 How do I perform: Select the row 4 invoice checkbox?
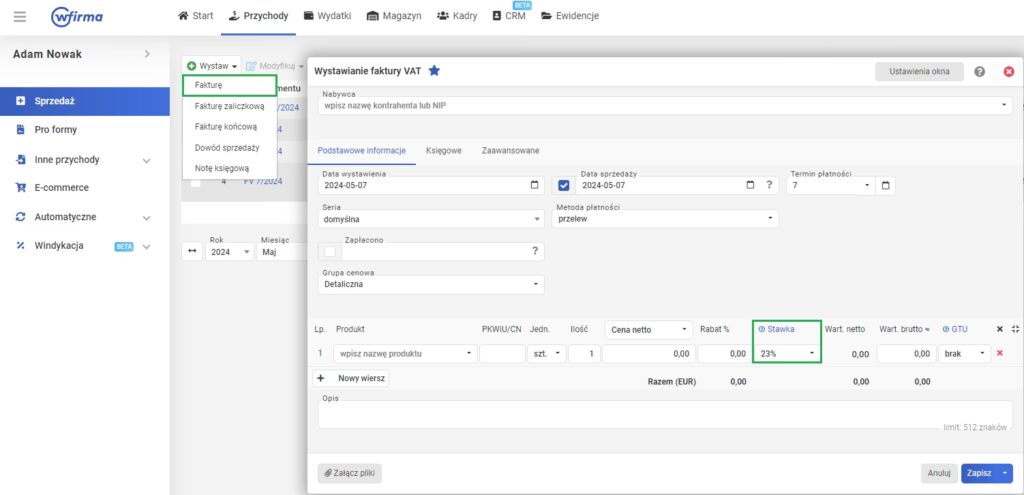(196, 182)
